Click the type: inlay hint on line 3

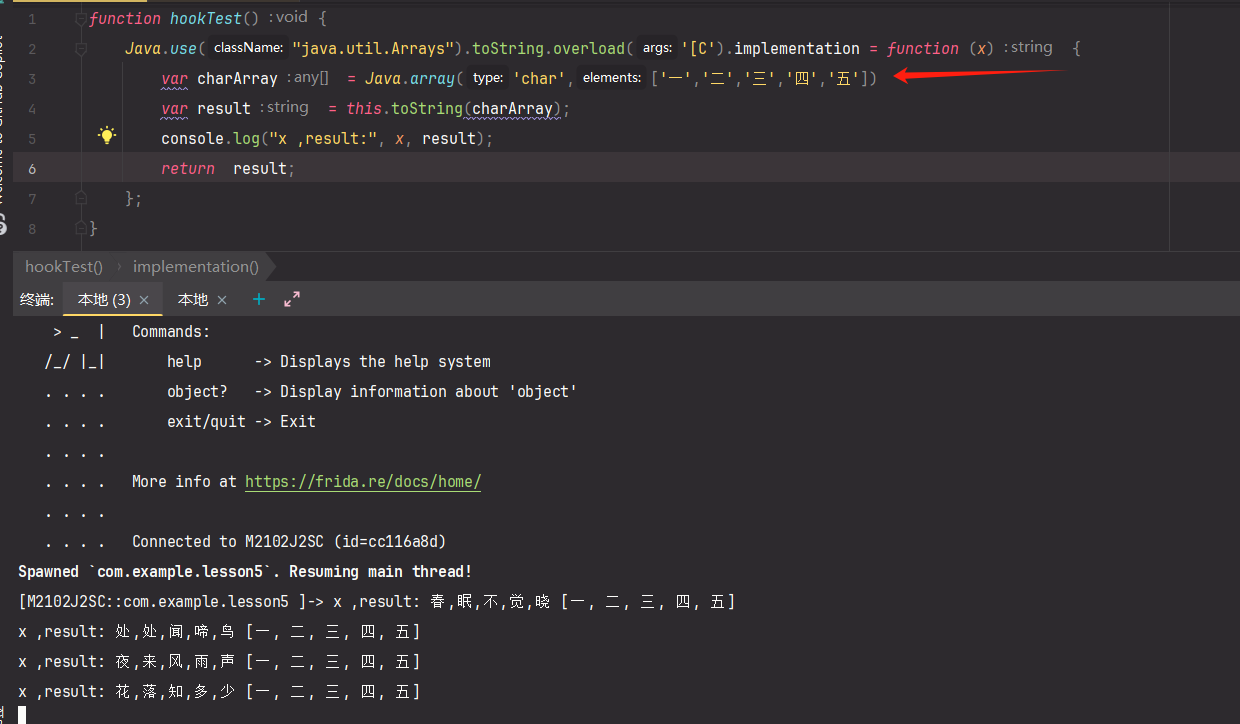(x=487, y=78)
